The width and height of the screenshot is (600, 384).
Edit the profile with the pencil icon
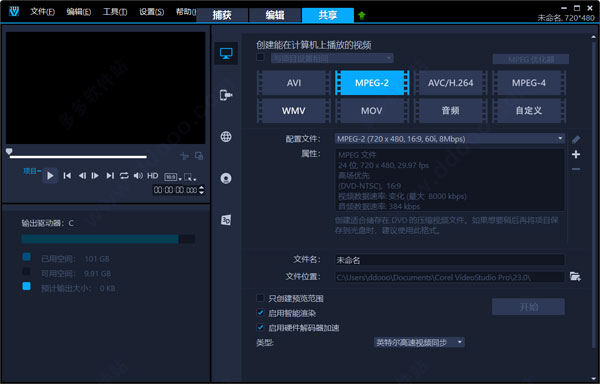tap(576, 140)
